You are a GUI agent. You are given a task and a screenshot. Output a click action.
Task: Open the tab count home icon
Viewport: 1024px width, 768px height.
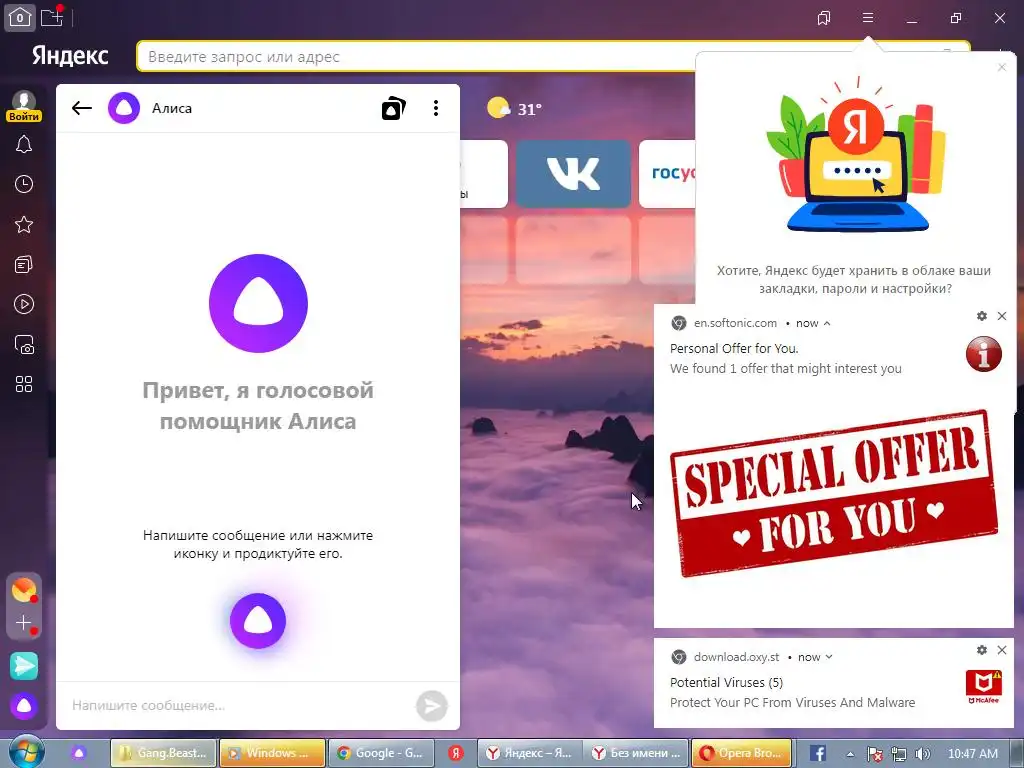(20, 17)
